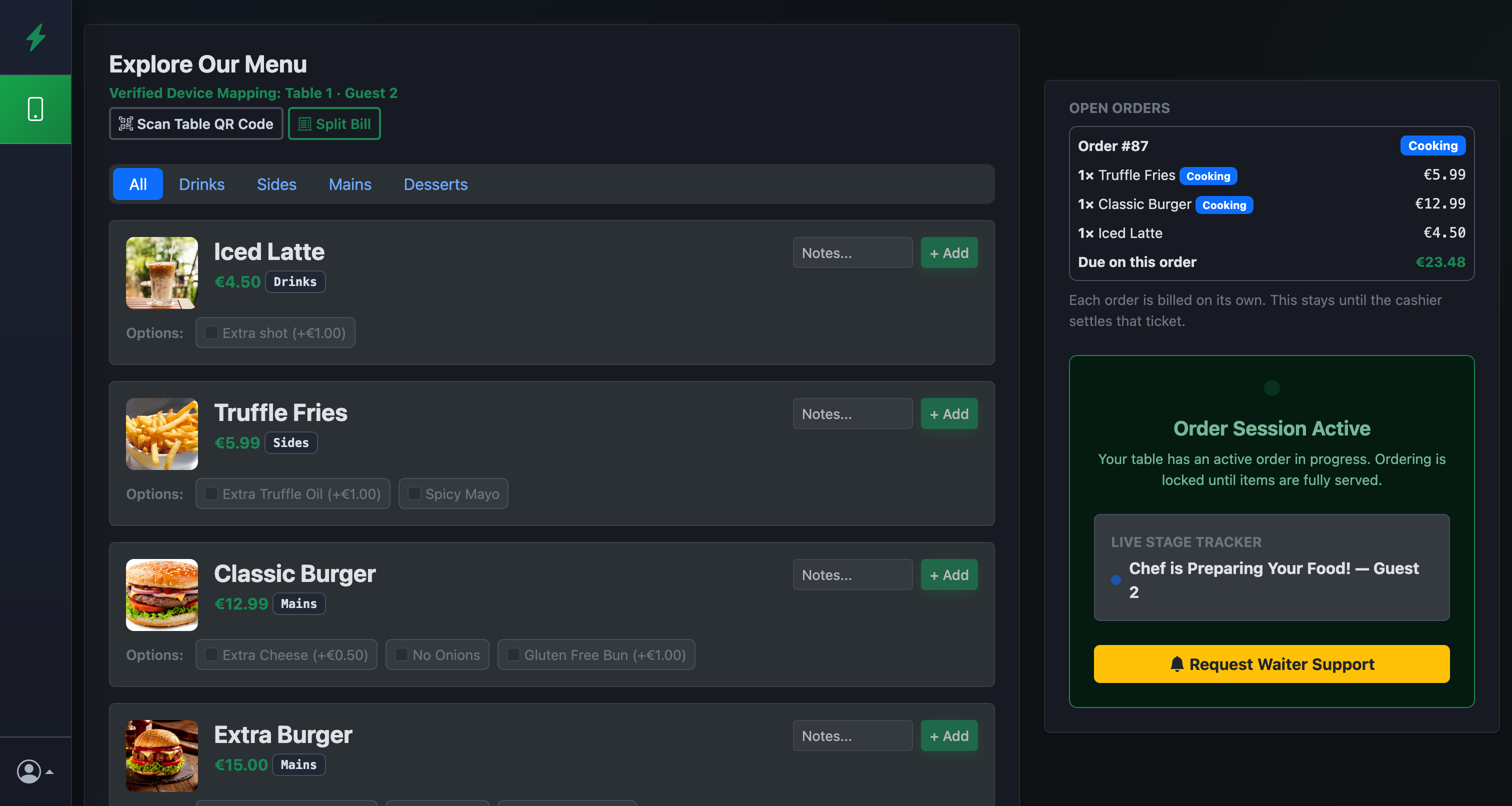1512x806 pixels.
Task: Click the Notes field for Extra Burger
Action: pyautogui.click(x=853, y=735)
